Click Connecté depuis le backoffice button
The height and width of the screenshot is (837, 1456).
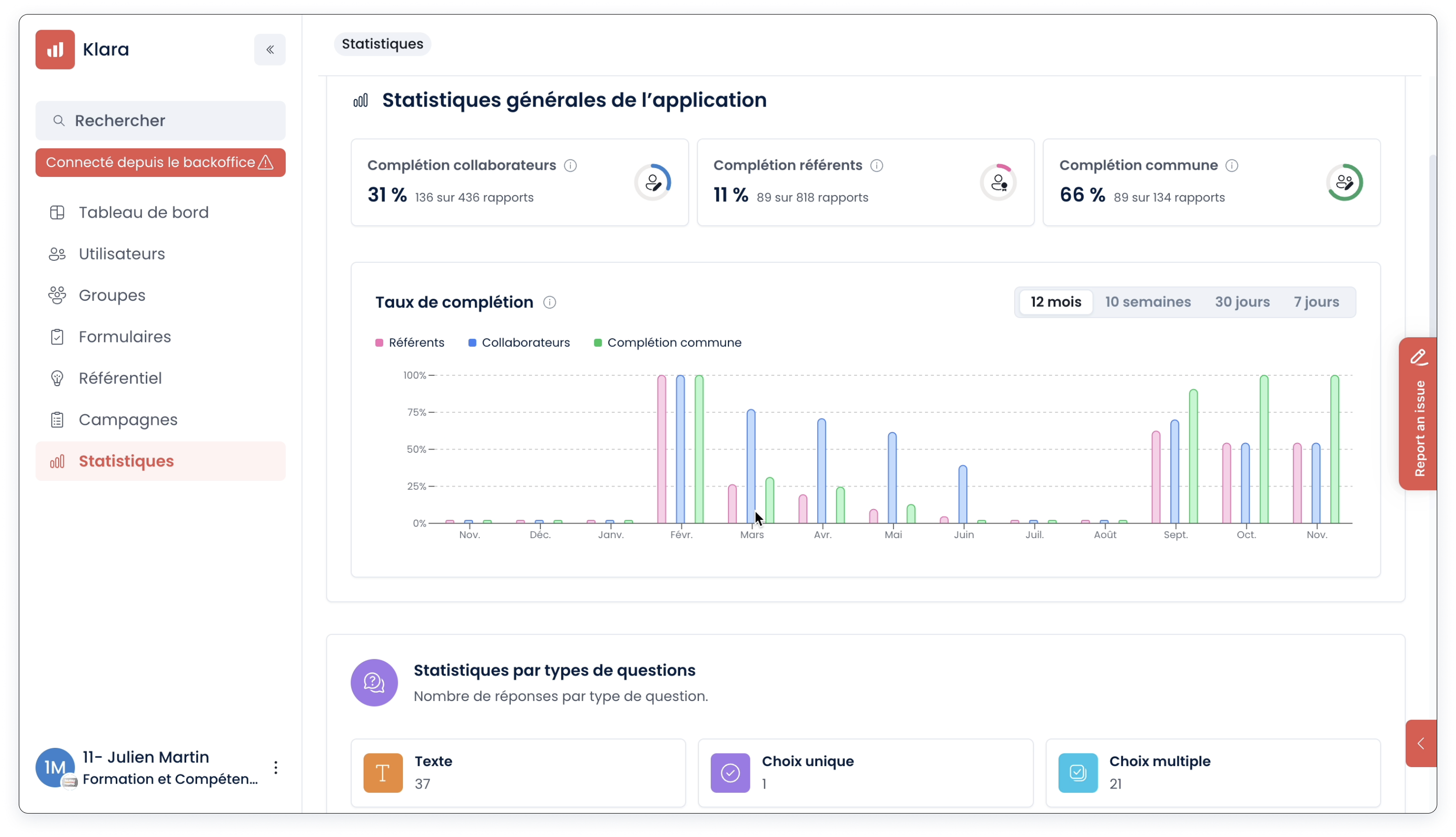(x=160, y=163)
